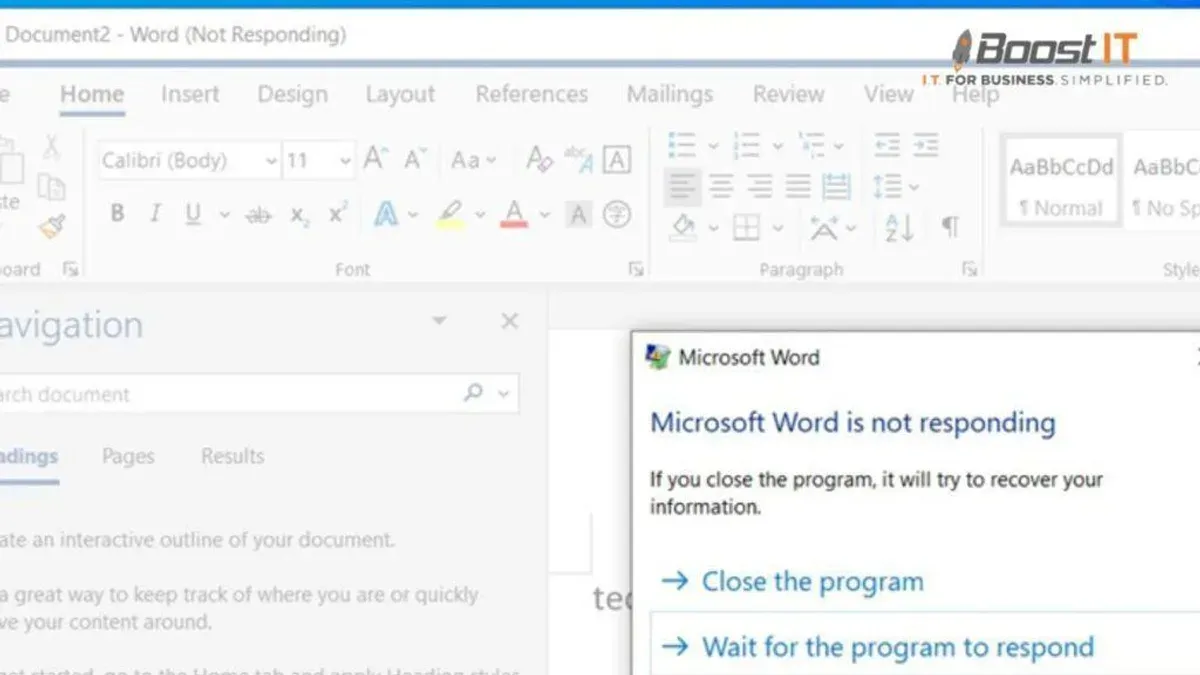Decrease paragraph indent
The height and width of the screenshot is (675, 1200).
tap(887, 145)
